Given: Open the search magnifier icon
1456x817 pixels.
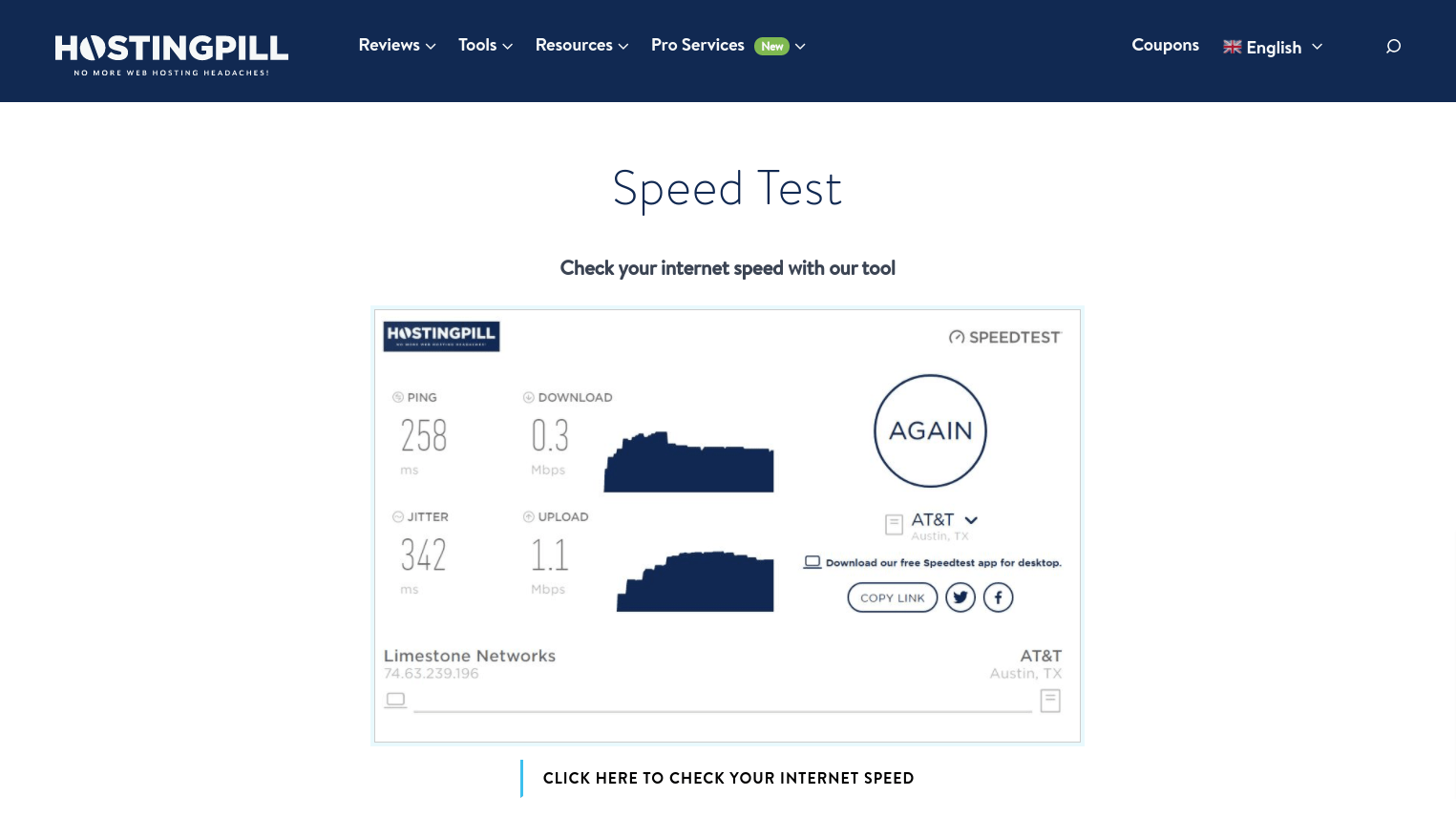Looking at the screenshot, I should click(x=1393, y=46).
